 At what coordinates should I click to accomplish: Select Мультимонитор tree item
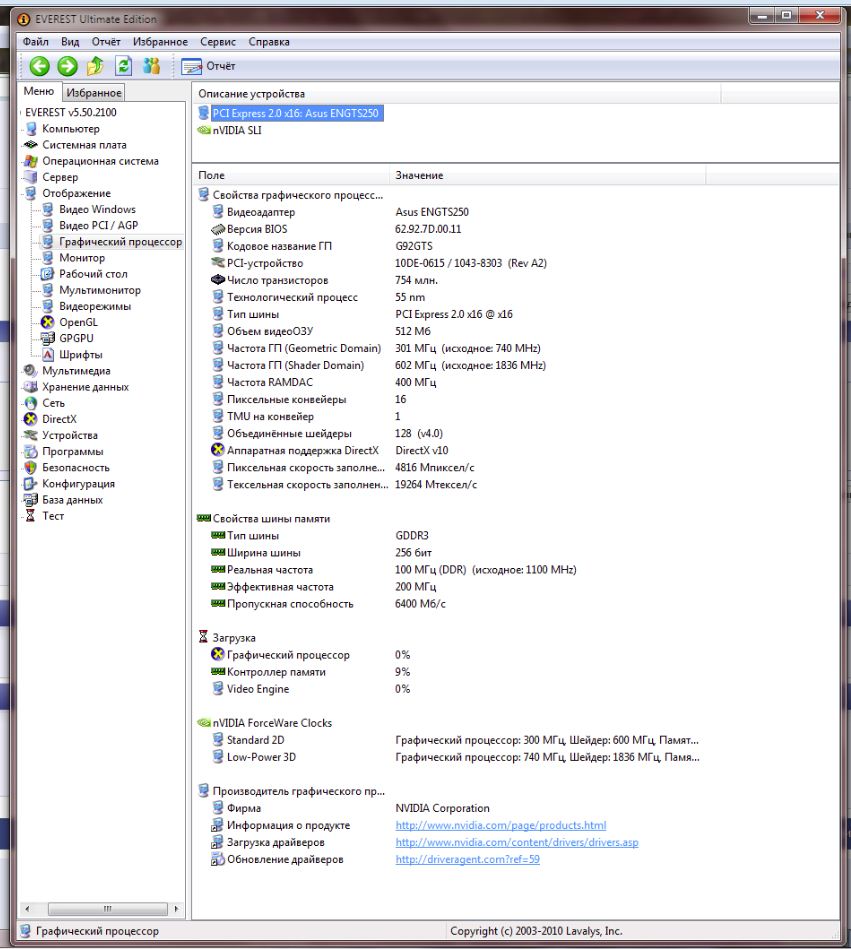click(x=100, y=290)
